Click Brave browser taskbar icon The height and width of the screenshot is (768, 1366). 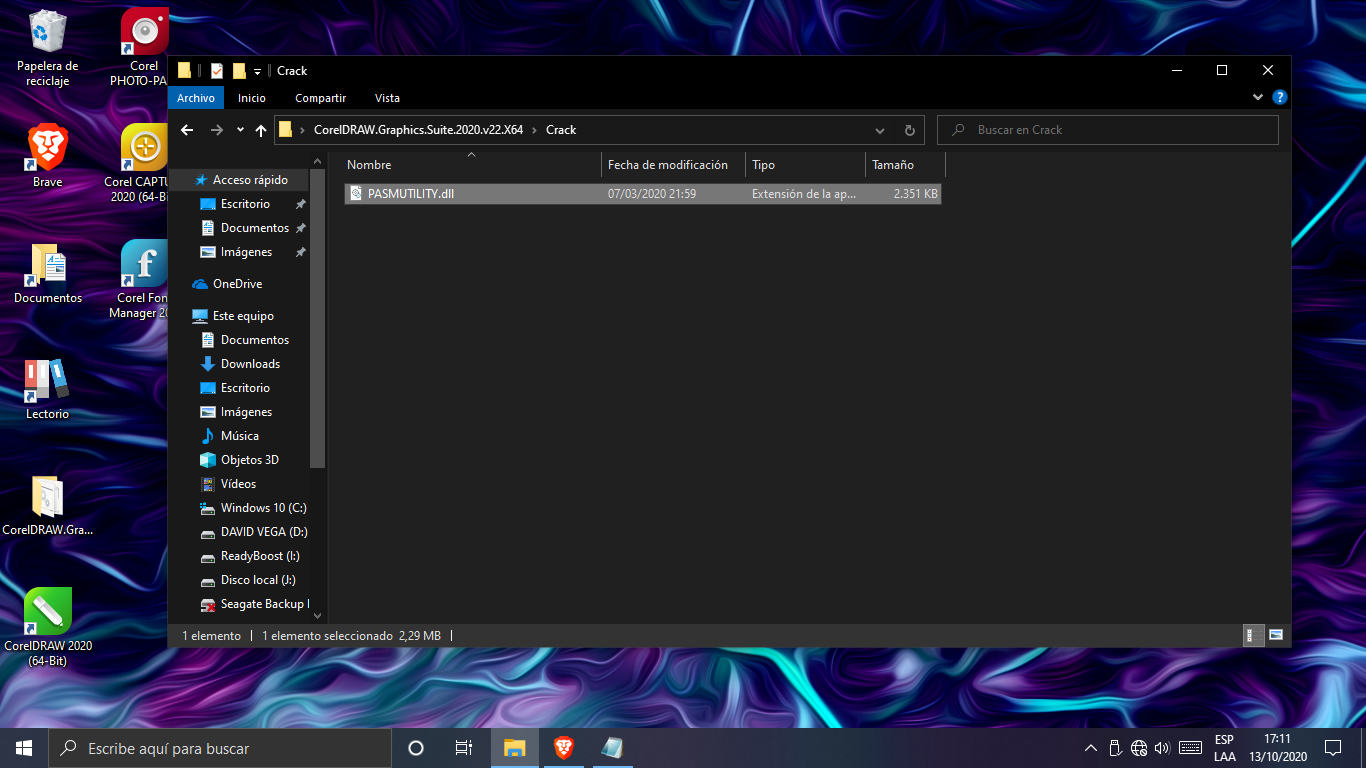(x=563, y=748)
